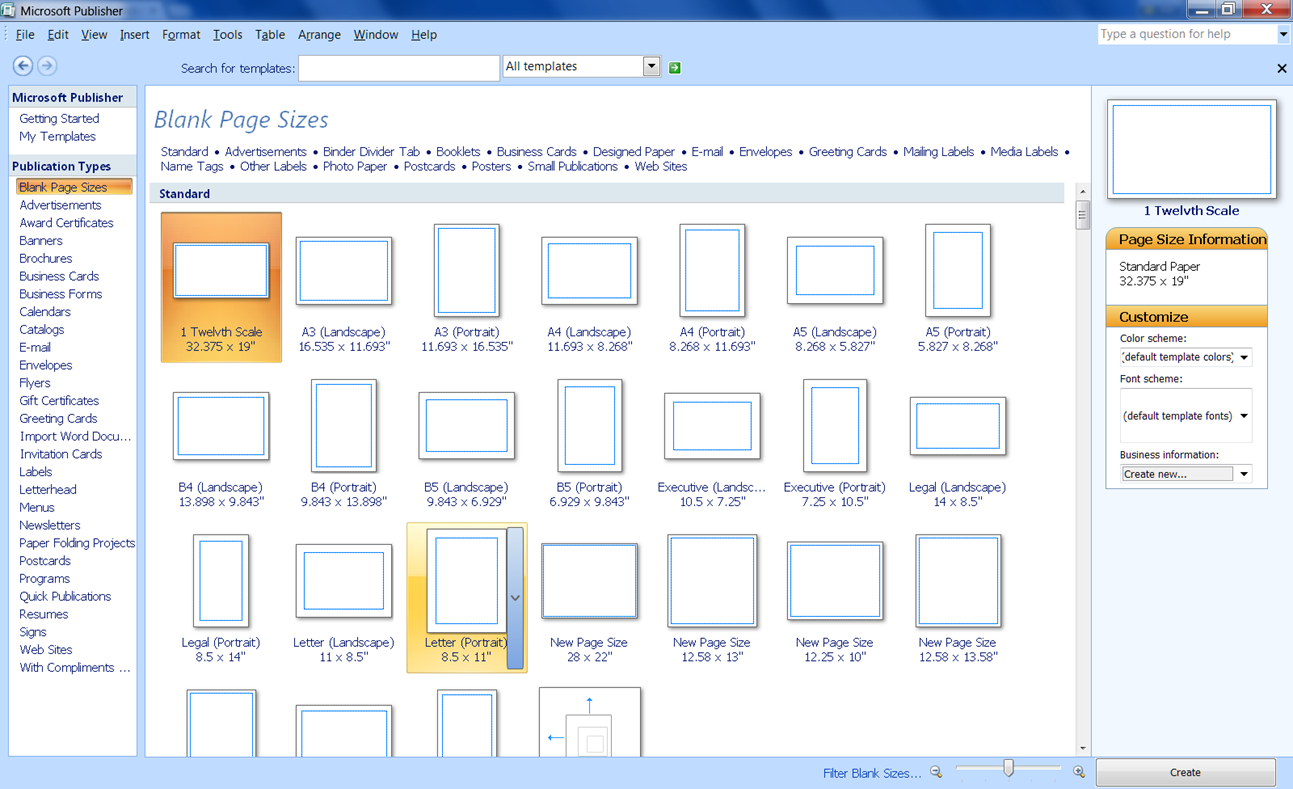Select Resumes publication type
The height and width of the screenshot is (789, 1293).
(44, 615)
